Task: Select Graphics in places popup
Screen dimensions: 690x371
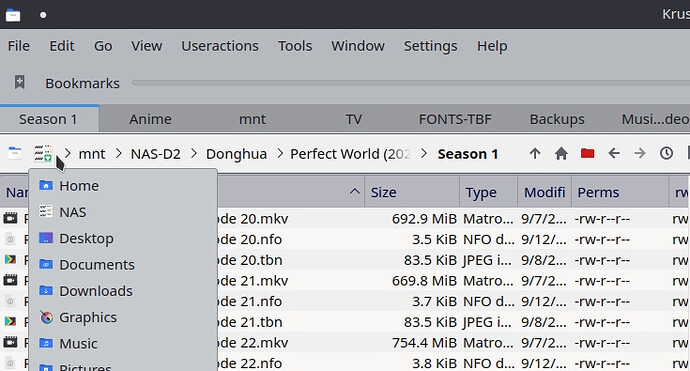Action: 123,317
